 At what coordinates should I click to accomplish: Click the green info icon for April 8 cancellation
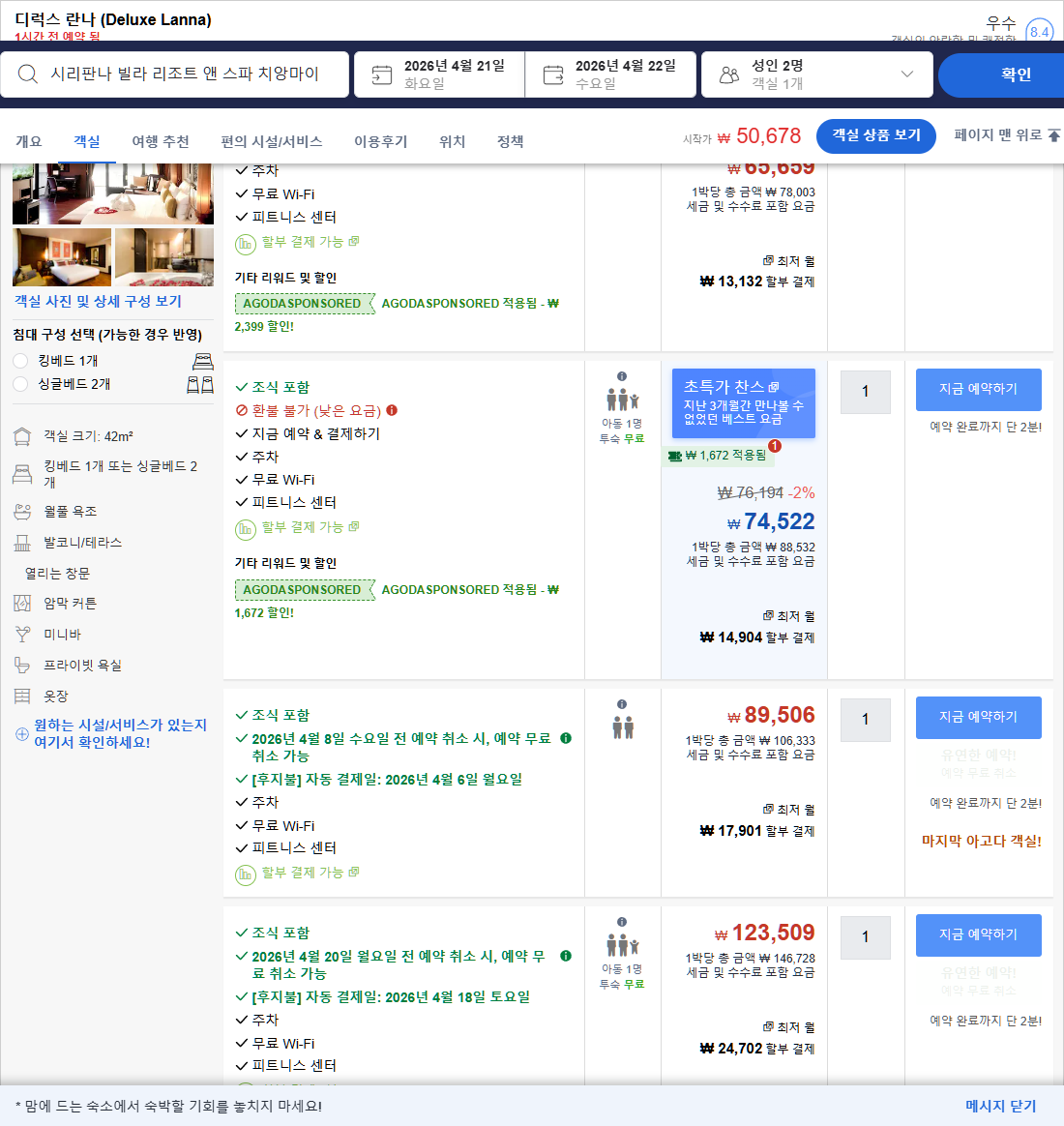pyautogui.click(x=566, y=738)
